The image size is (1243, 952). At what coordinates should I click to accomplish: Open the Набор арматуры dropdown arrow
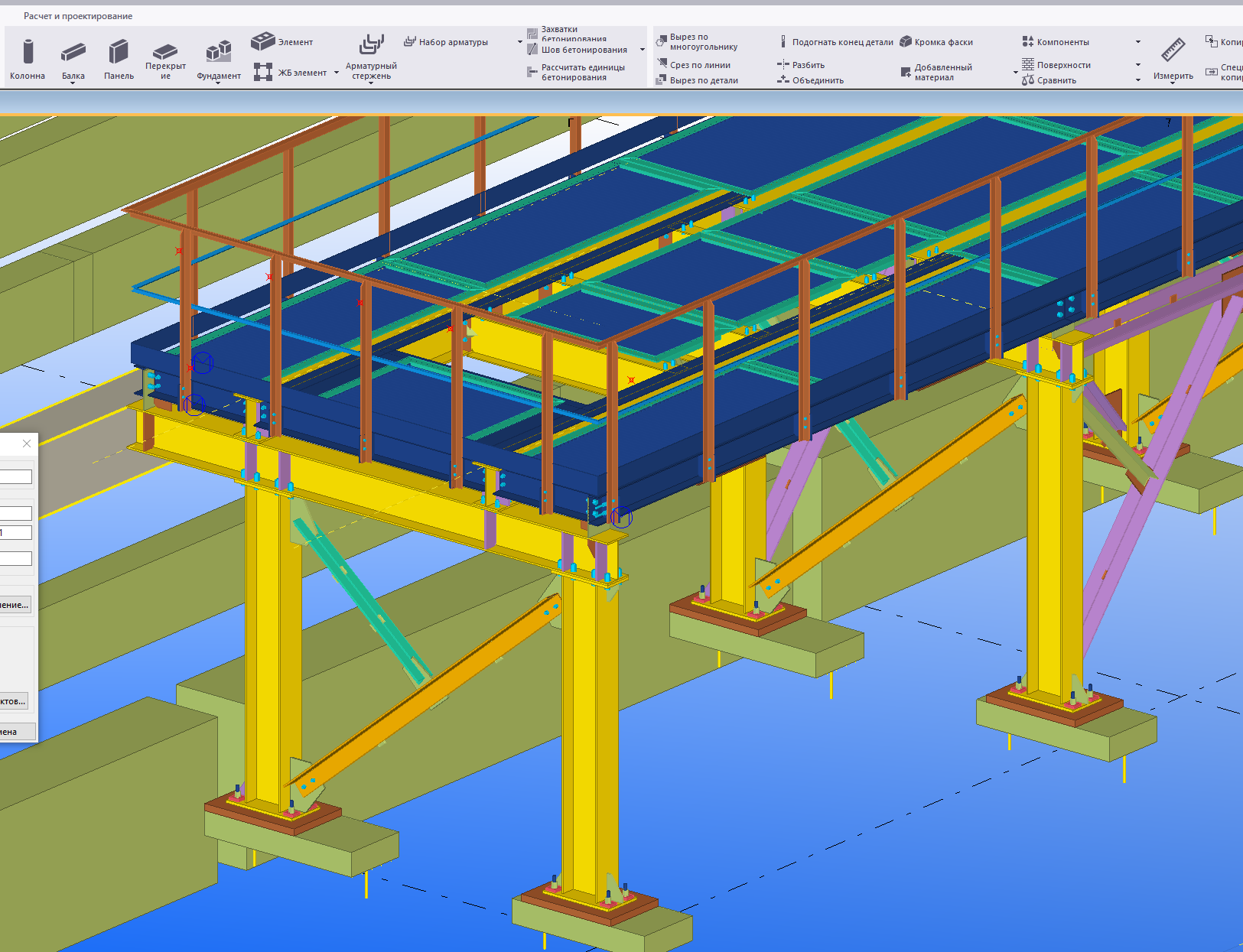(520, 42)
